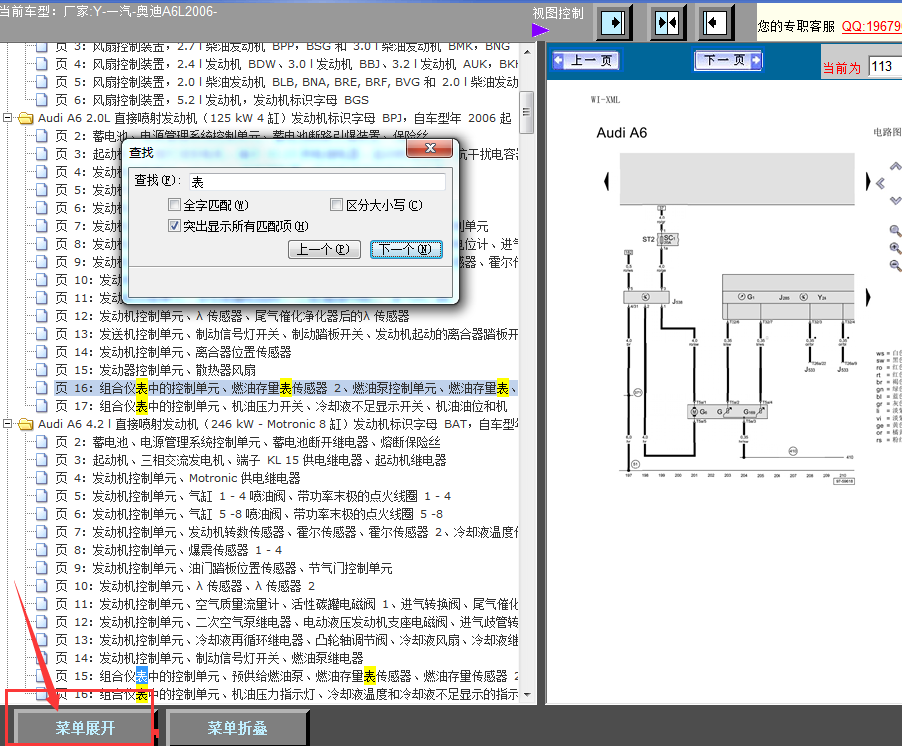Click page icon of 页 15 散热器风扇 row
The height and width of the screenshot is (746, 902).
(41, 370)
